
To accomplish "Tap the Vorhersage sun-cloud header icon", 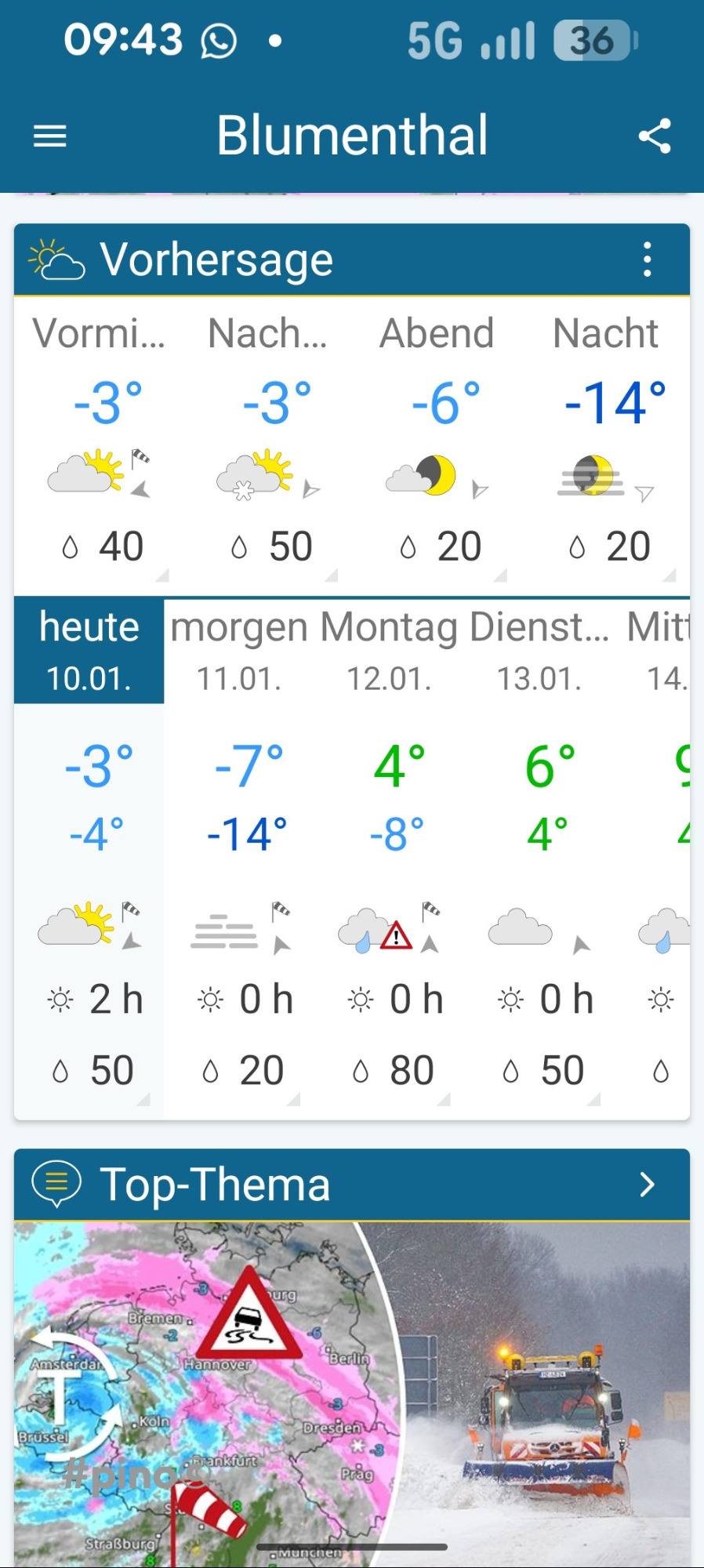I will (x=55, y=260).
